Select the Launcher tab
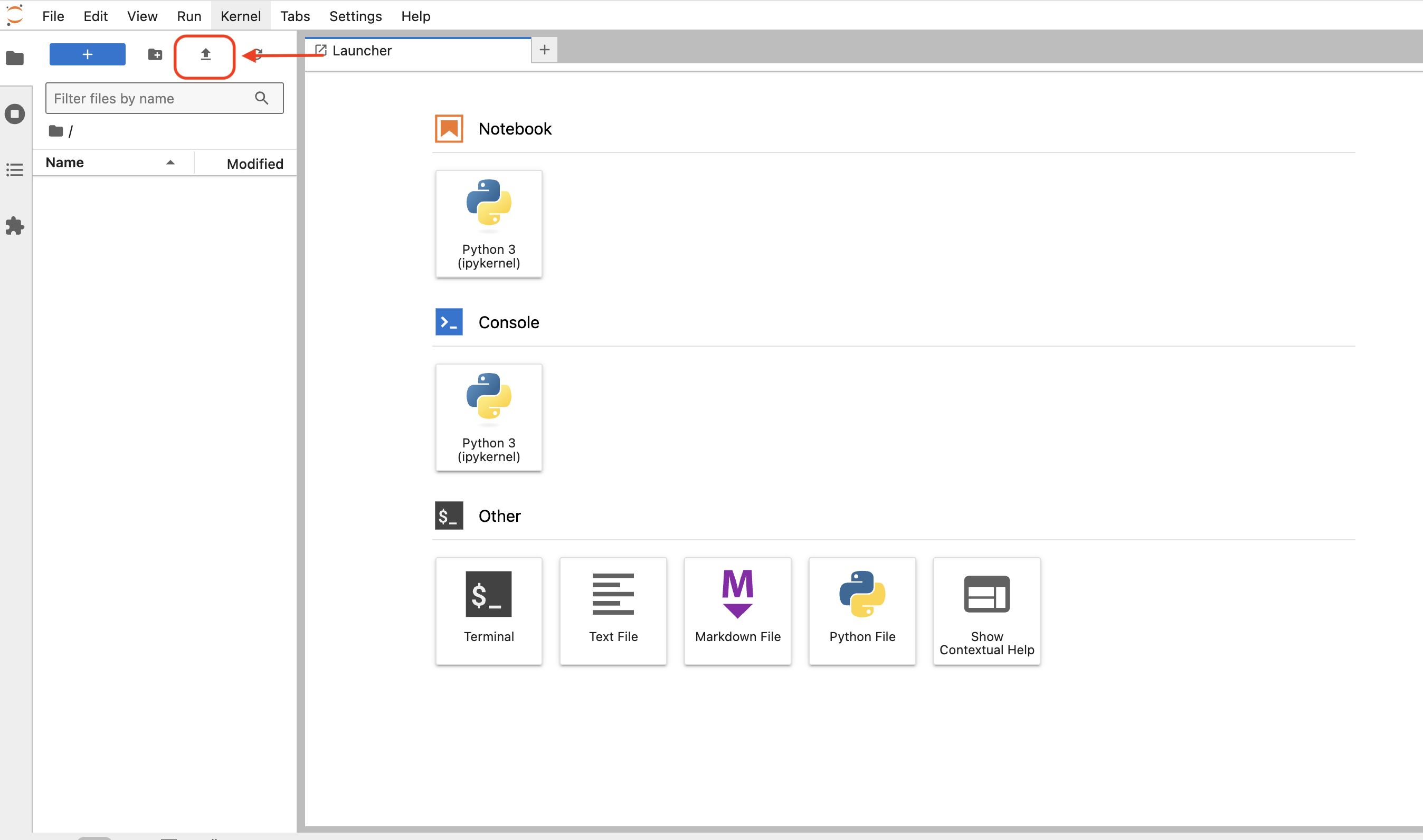This screenshot has height=840, width=1423. click(x=418, y=50)
